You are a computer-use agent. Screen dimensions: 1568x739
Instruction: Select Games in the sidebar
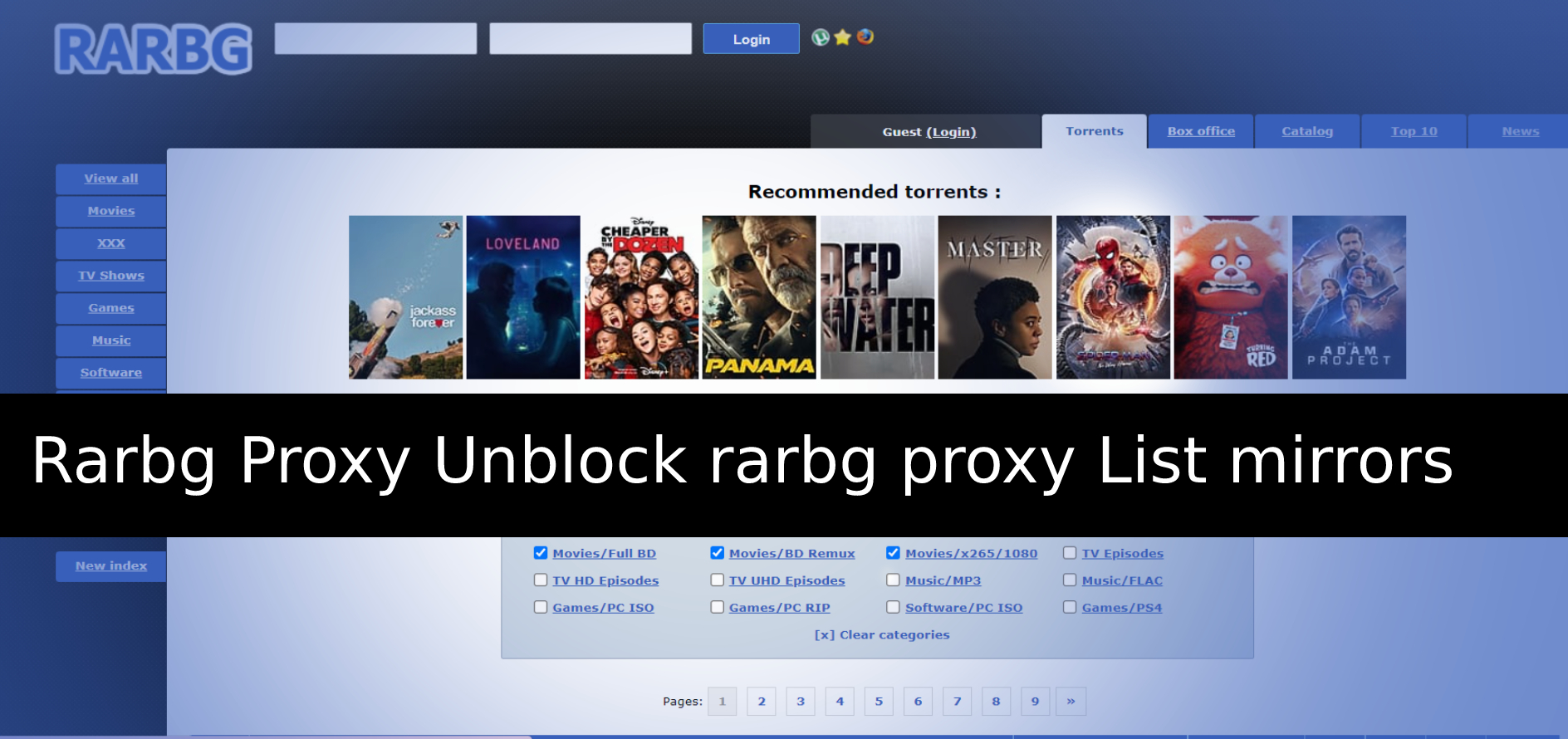tap(111, 308)
